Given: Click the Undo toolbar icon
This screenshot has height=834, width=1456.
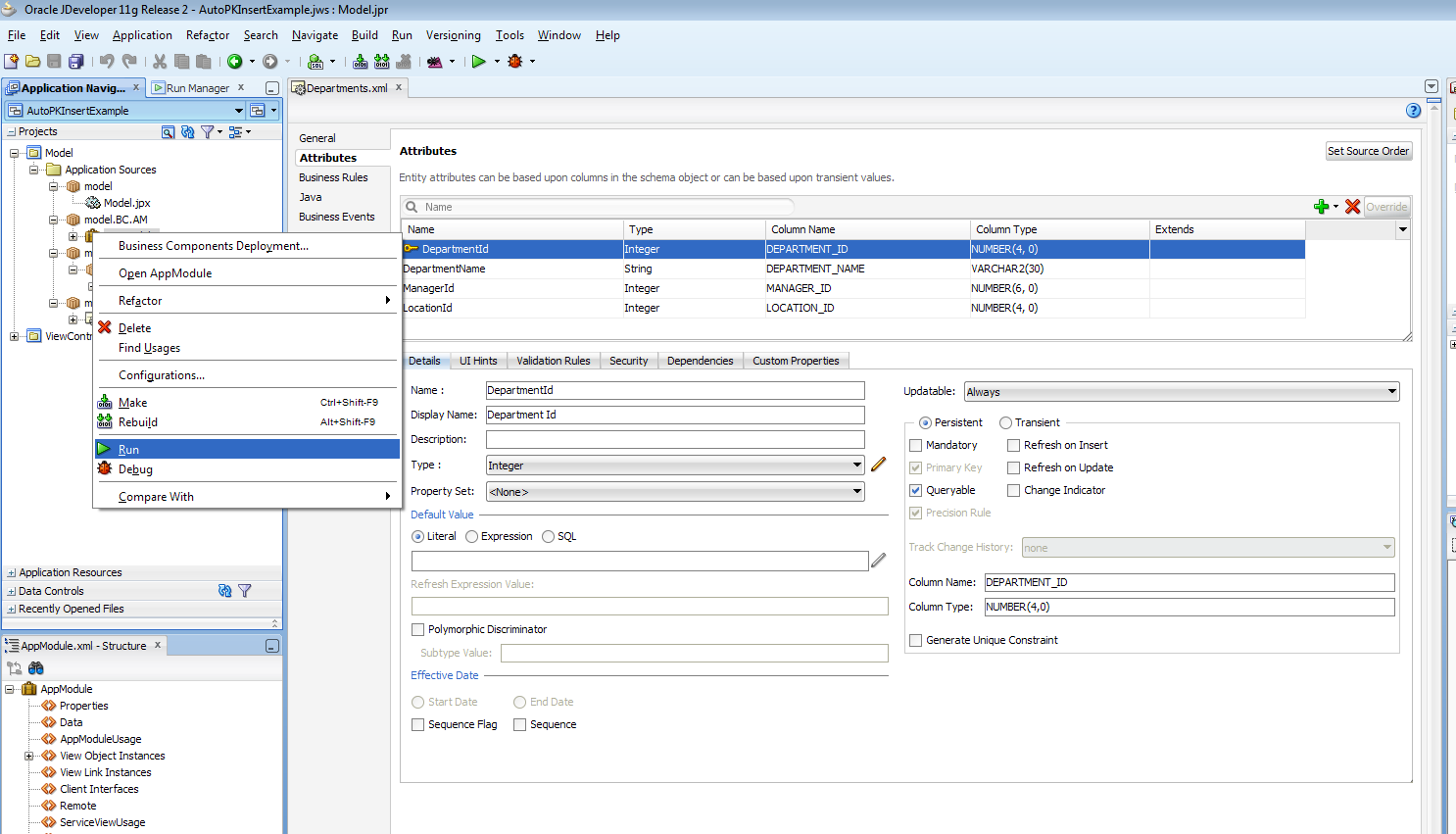Looking at the screenshot, I should [x=105, y=61].
